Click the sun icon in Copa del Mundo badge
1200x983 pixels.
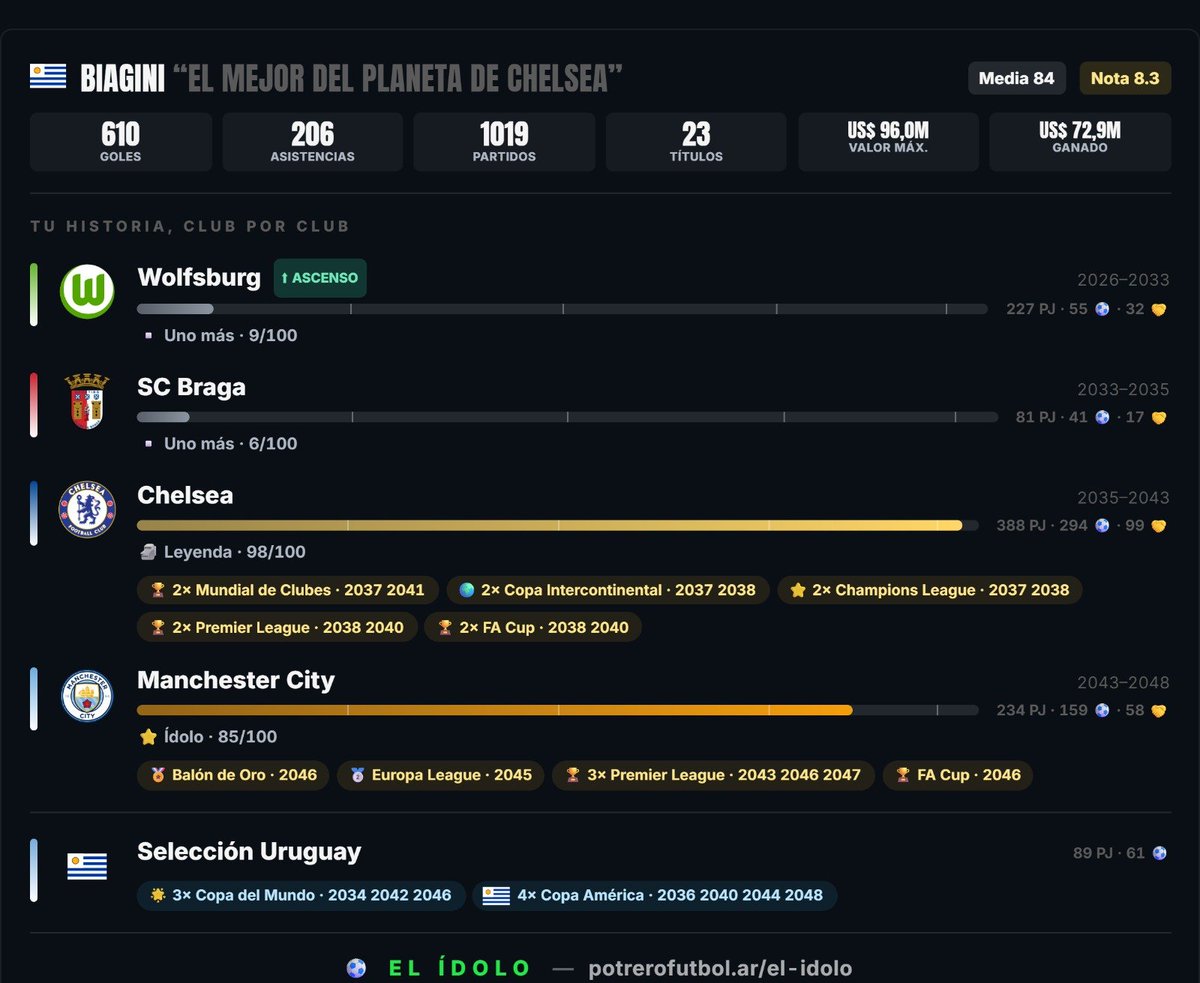158,895
